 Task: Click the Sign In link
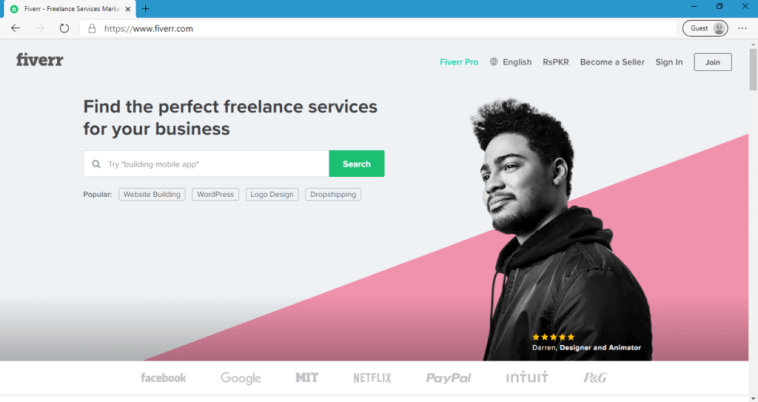(669, 62)
